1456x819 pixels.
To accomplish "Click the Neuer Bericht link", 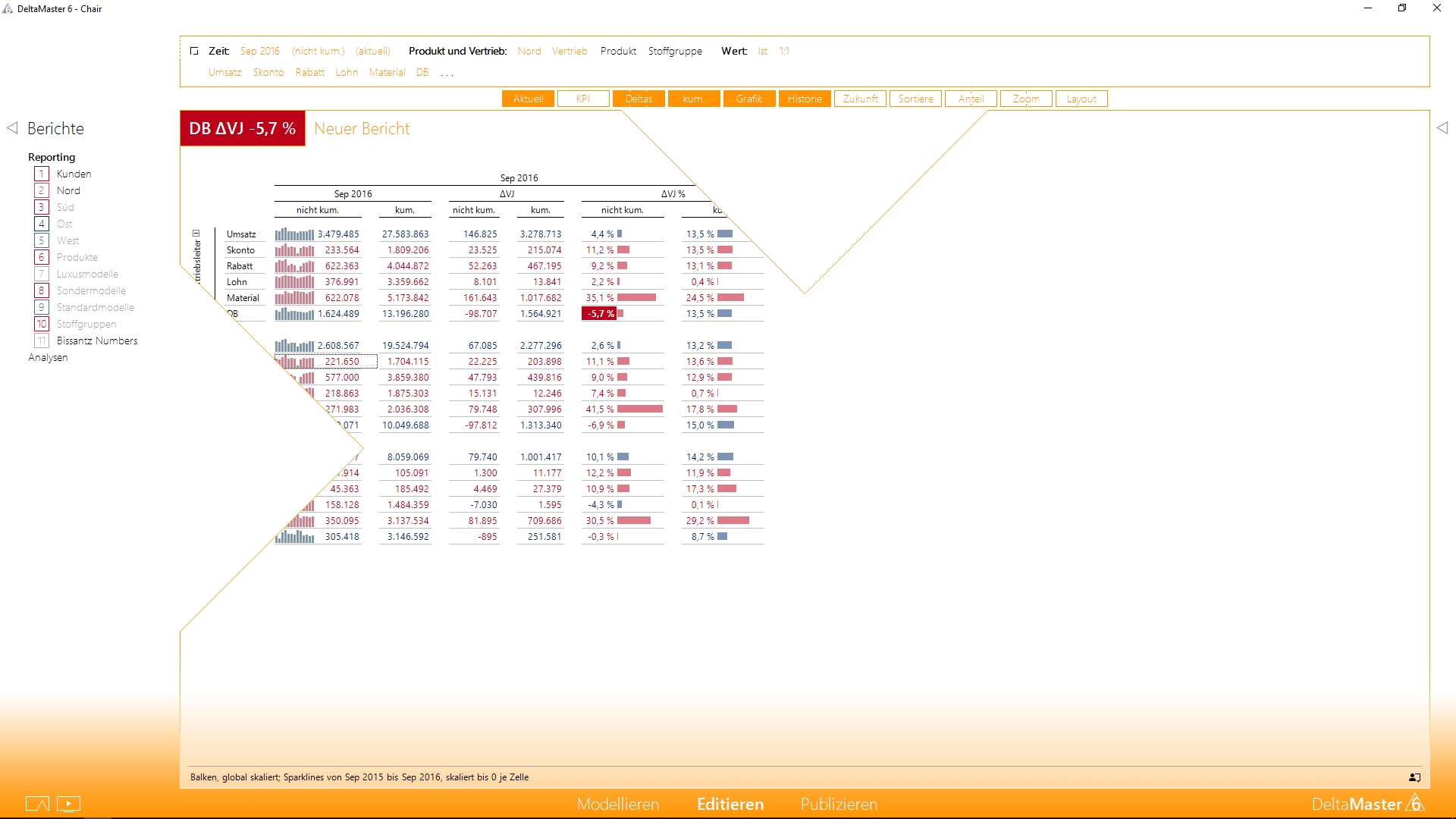I will click(x=362, y=129).
